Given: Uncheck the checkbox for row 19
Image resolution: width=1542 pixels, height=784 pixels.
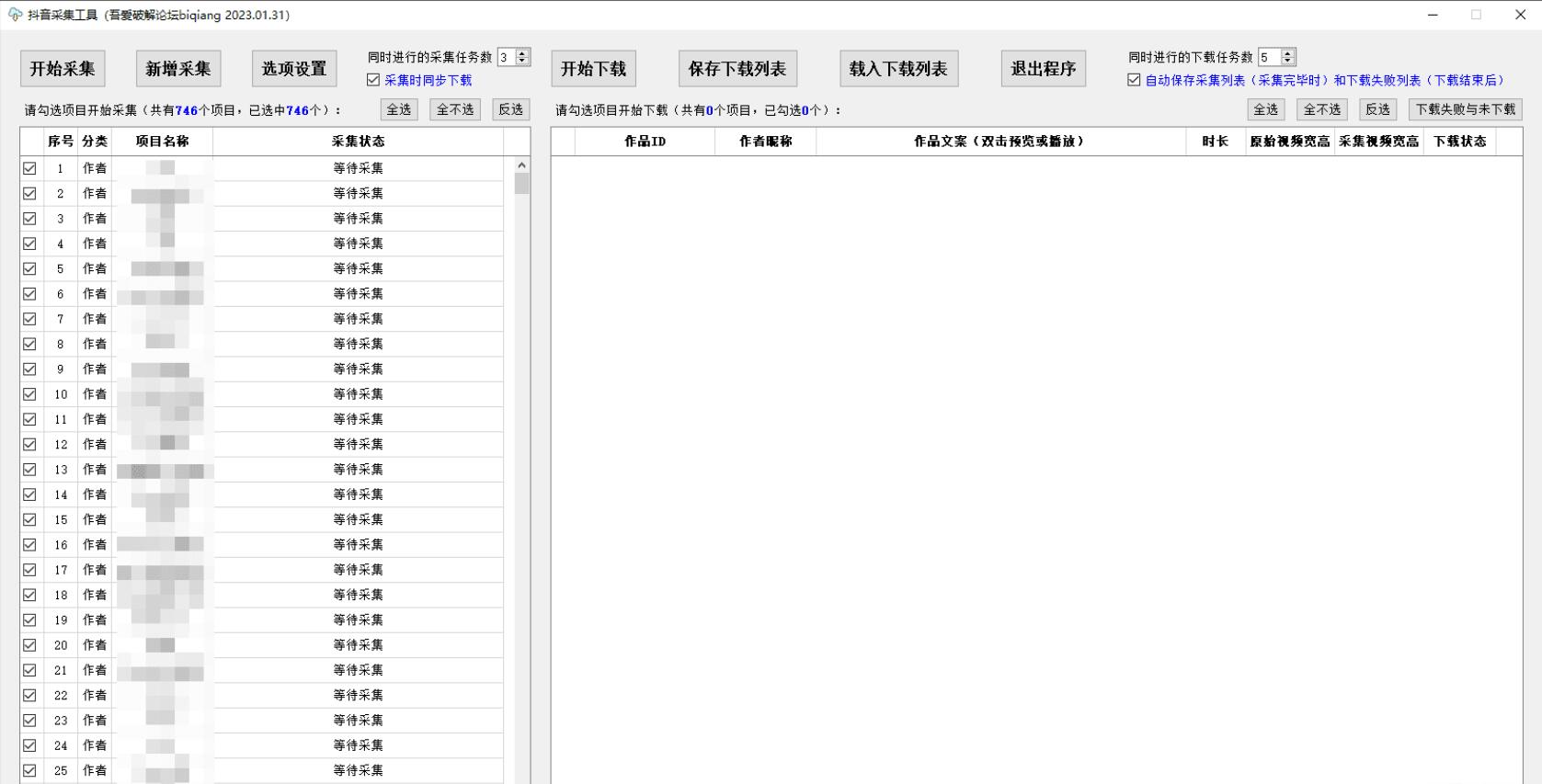Looking at the screenshot, I should (x=30, y=620).
